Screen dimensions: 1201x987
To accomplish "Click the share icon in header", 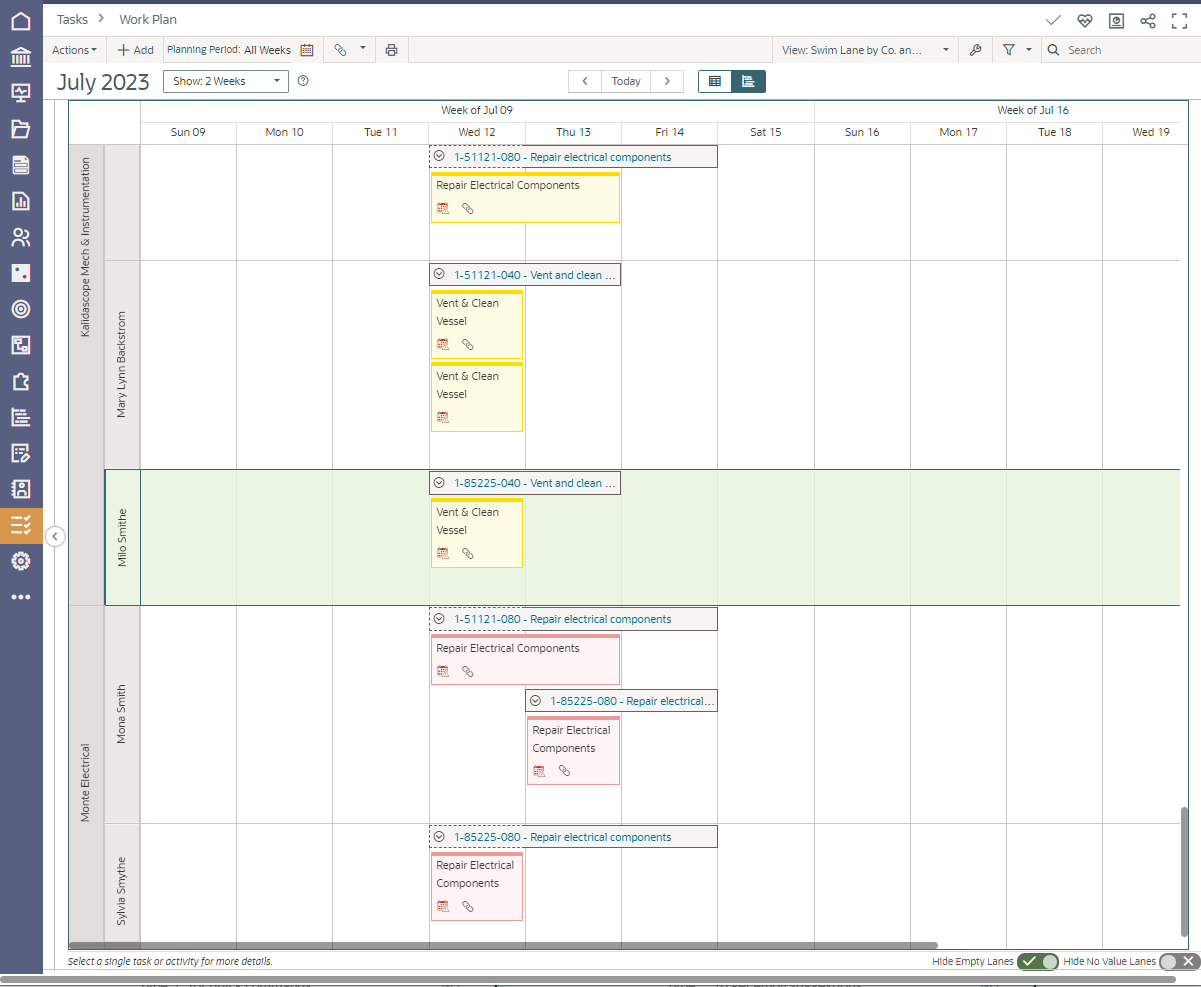I will pos(1148,20).
